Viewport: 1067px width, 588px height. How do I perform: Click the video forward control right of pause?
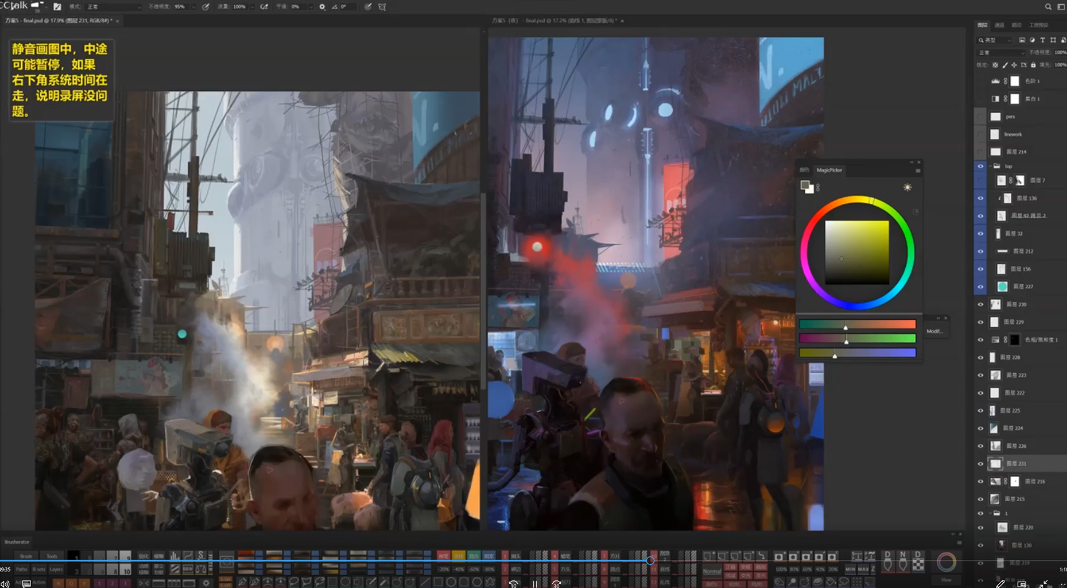(557, 584)
